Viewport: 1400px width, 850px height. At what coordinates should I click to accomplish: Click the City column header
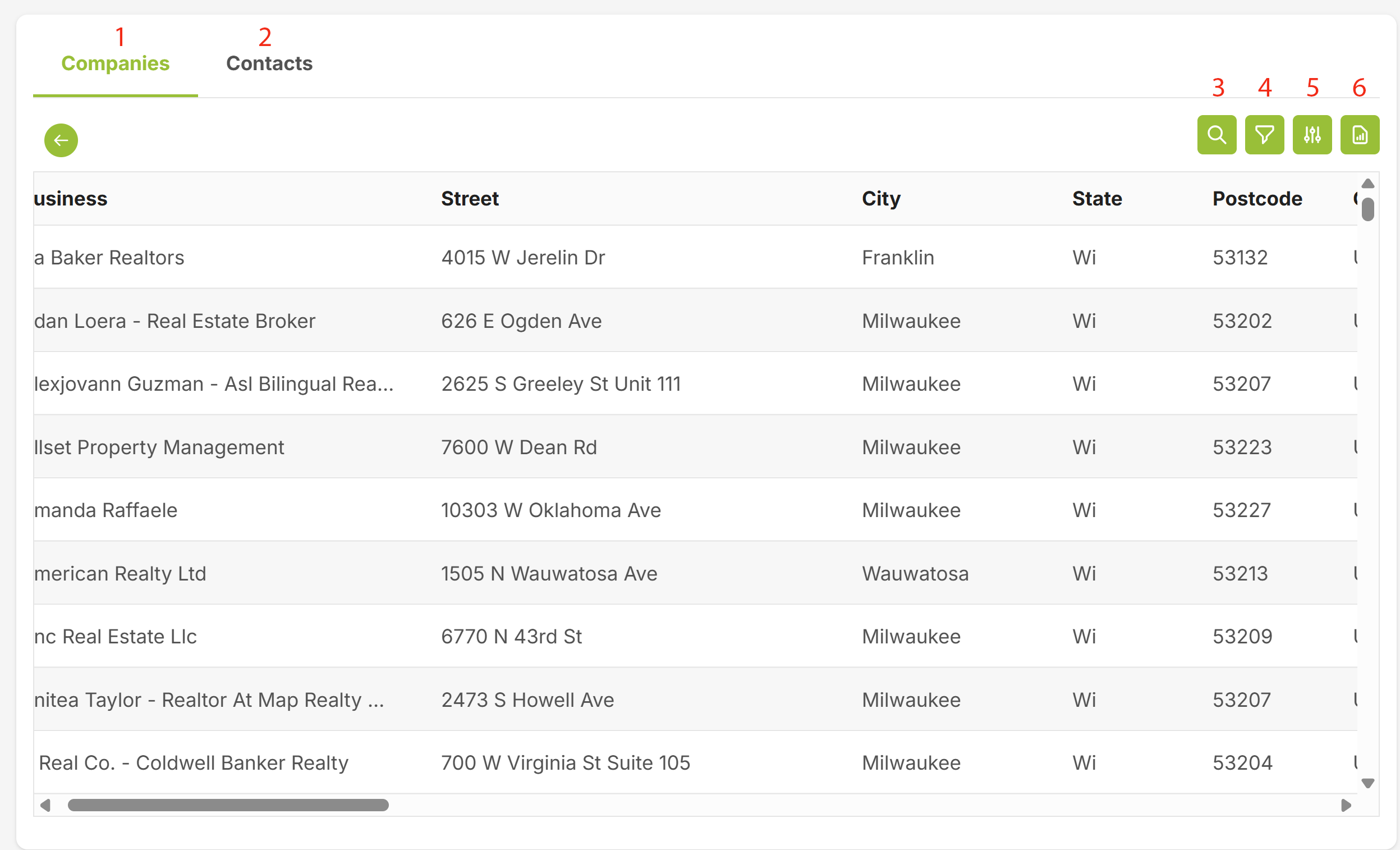(881, 198)
